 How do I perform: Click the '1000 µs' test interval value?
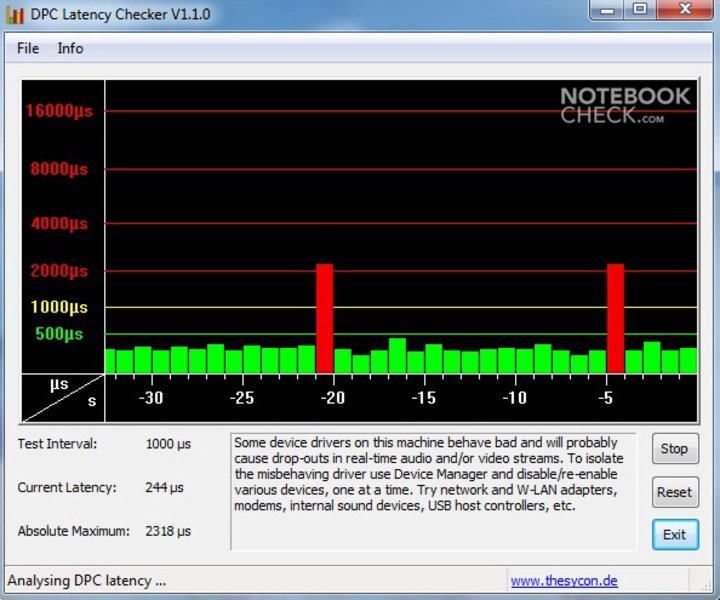click(x=168, y=444)
